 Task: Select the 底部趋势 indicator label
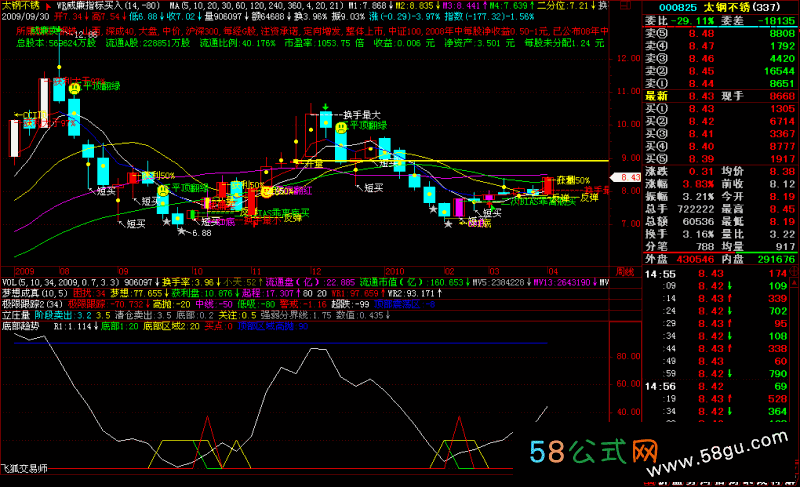coord(20,326)
